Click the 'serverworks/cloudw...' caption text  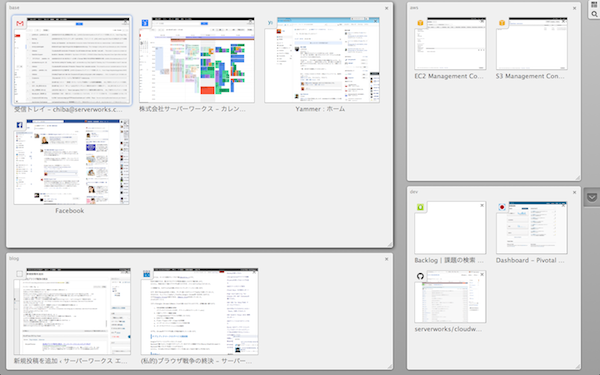(x=448, y=329)
